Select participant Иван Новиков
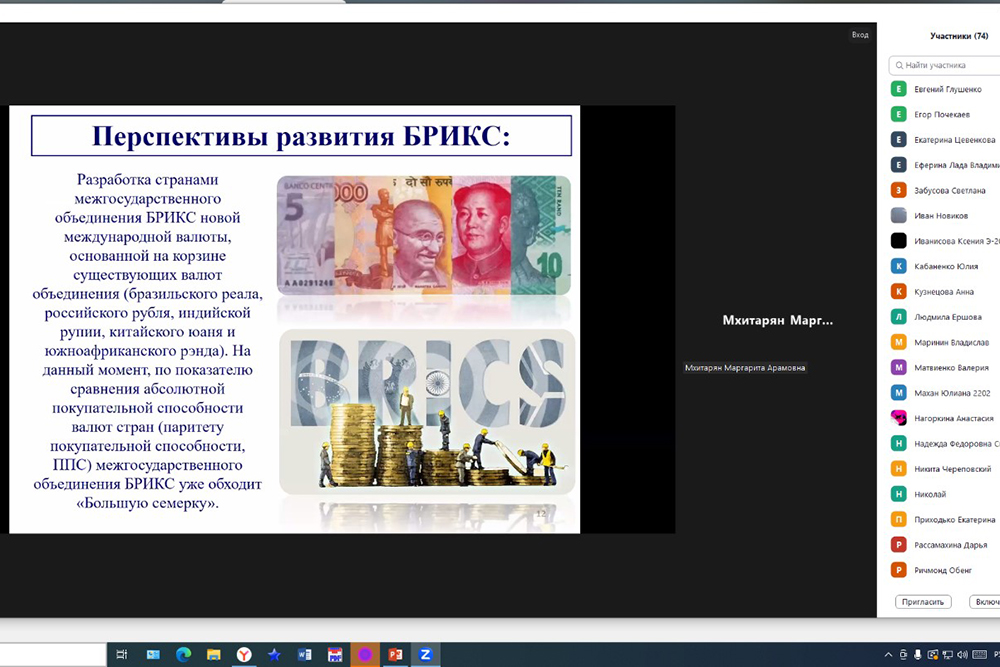 tap(941, 215)
